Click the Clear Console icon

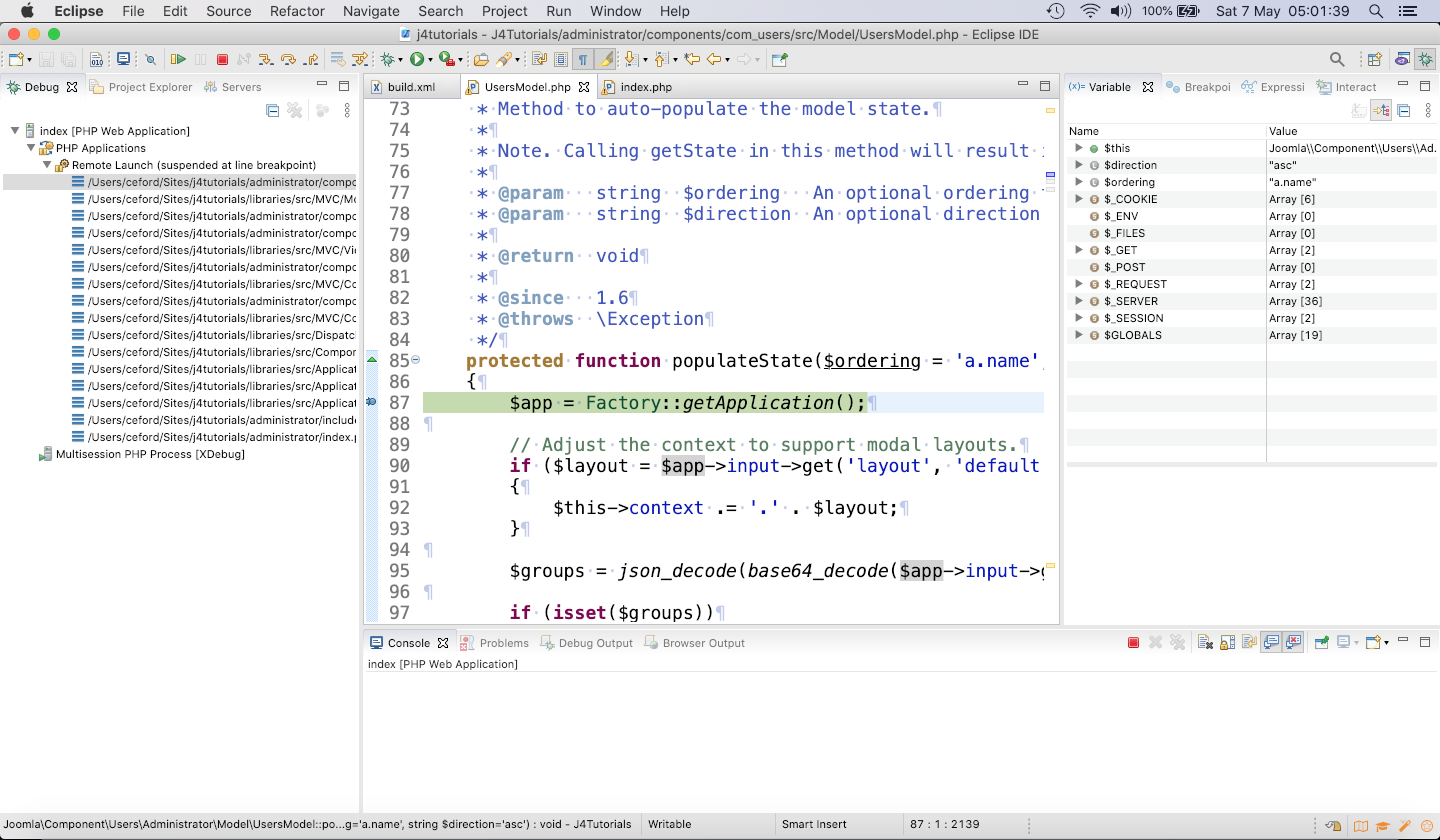(1205, 642)
